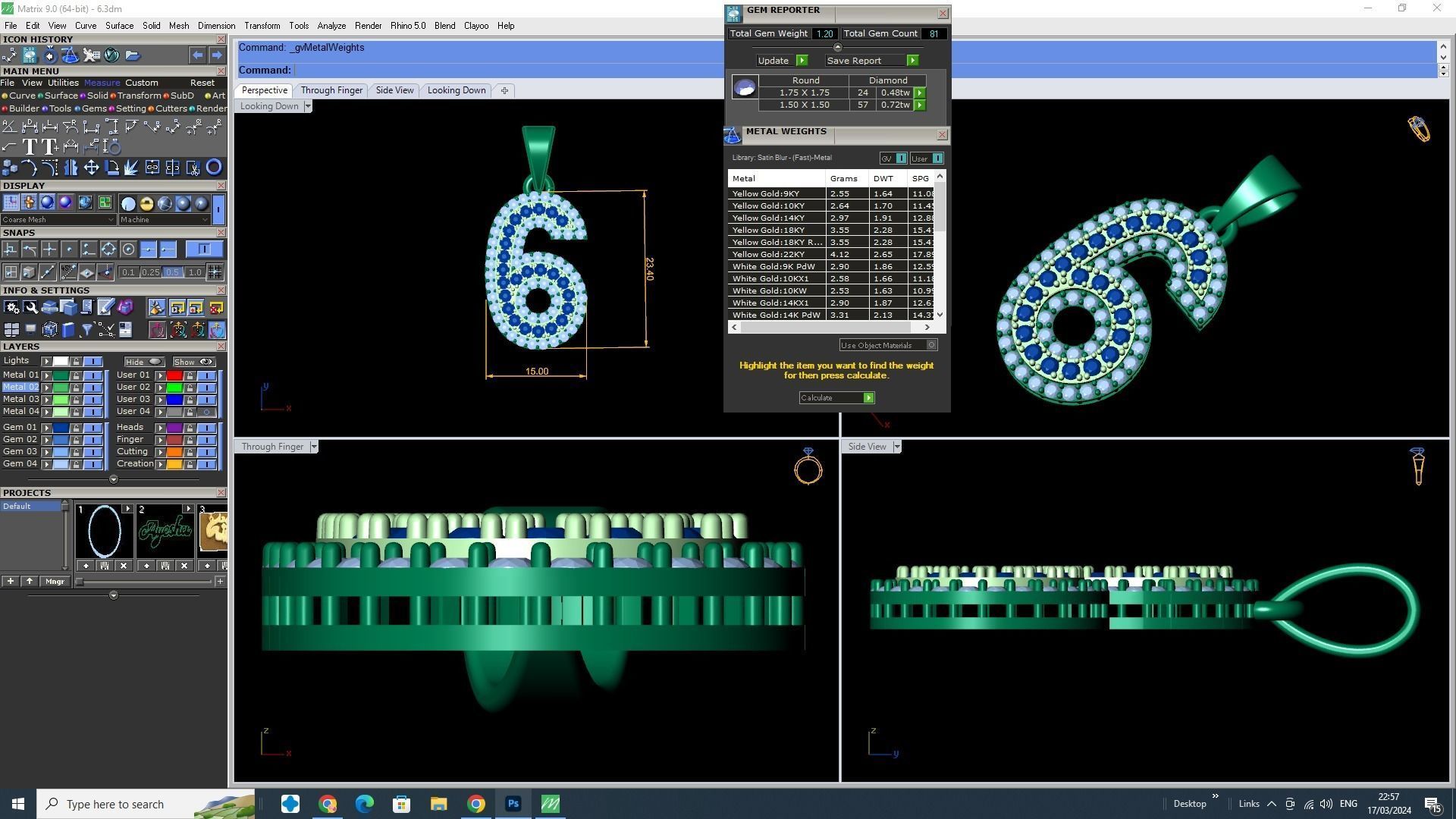Screen dimensions: 1456x819
Task: Select the move arrows transform tool
Action: 91,168
